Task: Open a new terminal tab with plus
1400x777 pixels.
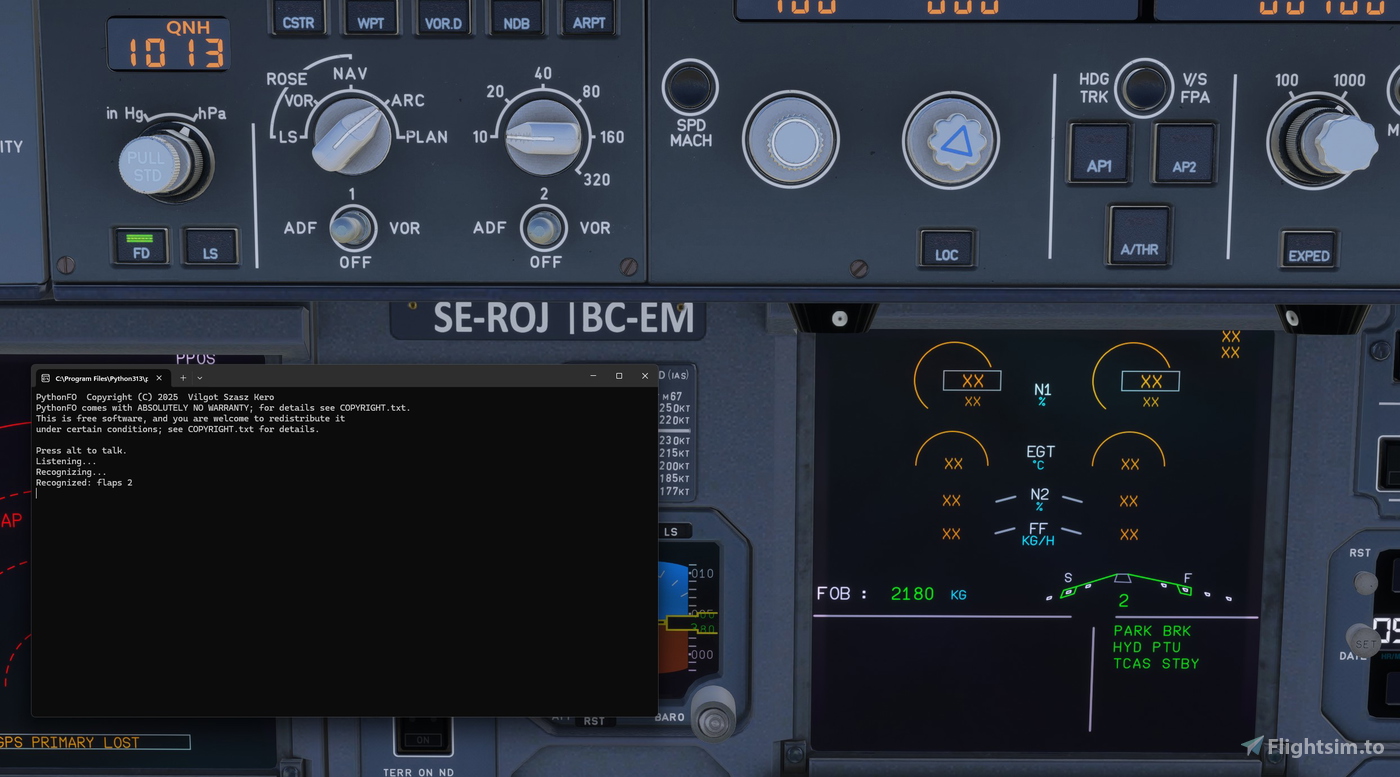Action: [x=182, y=377]
